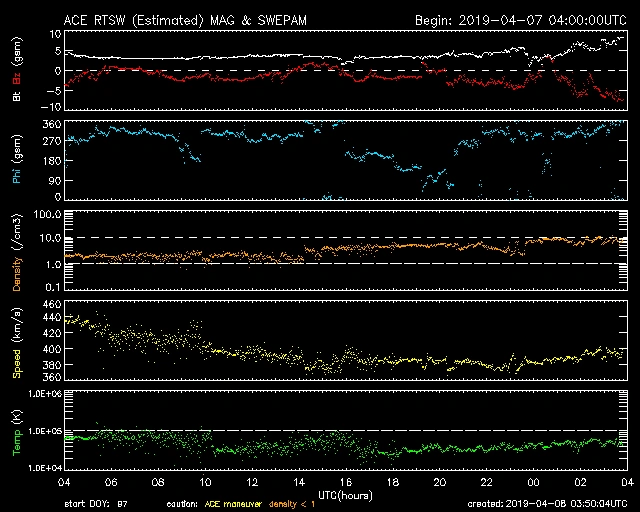The height and width of the screenshot is (512, 640).
Task: Click the "ACE RTSW (Estimated) MAG & SWEPAM" title
Action: point(185,20)
